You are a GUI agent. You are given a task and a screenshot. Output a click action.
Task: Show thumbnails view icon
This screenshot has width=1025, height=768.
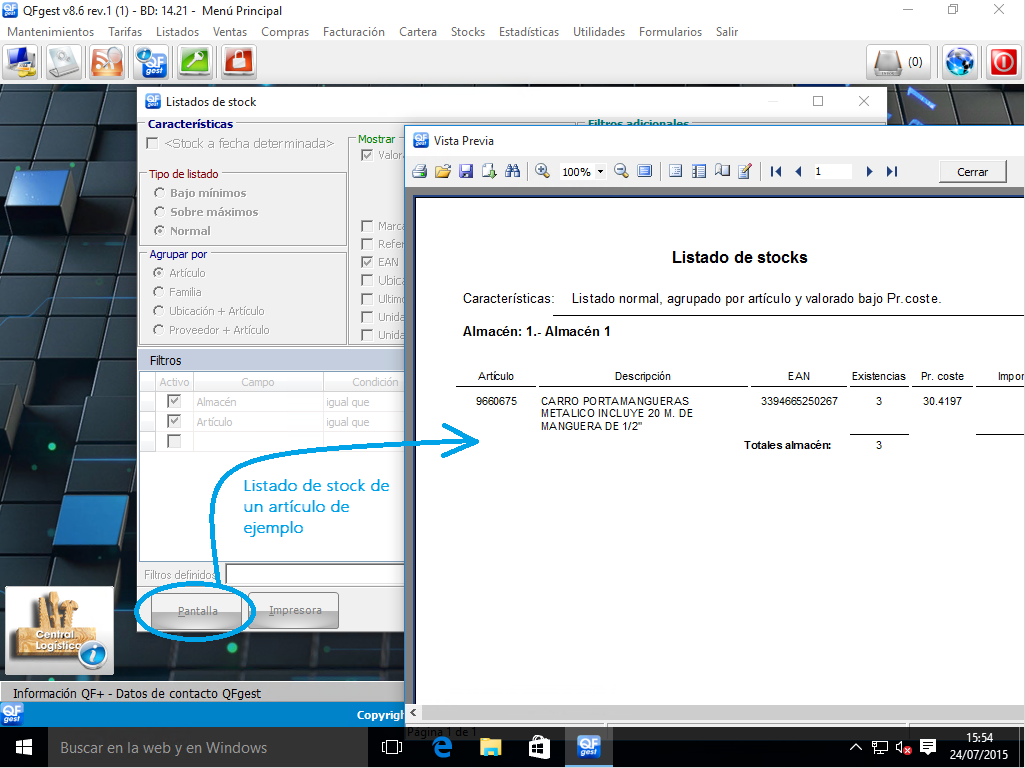[x=699, y=171]
